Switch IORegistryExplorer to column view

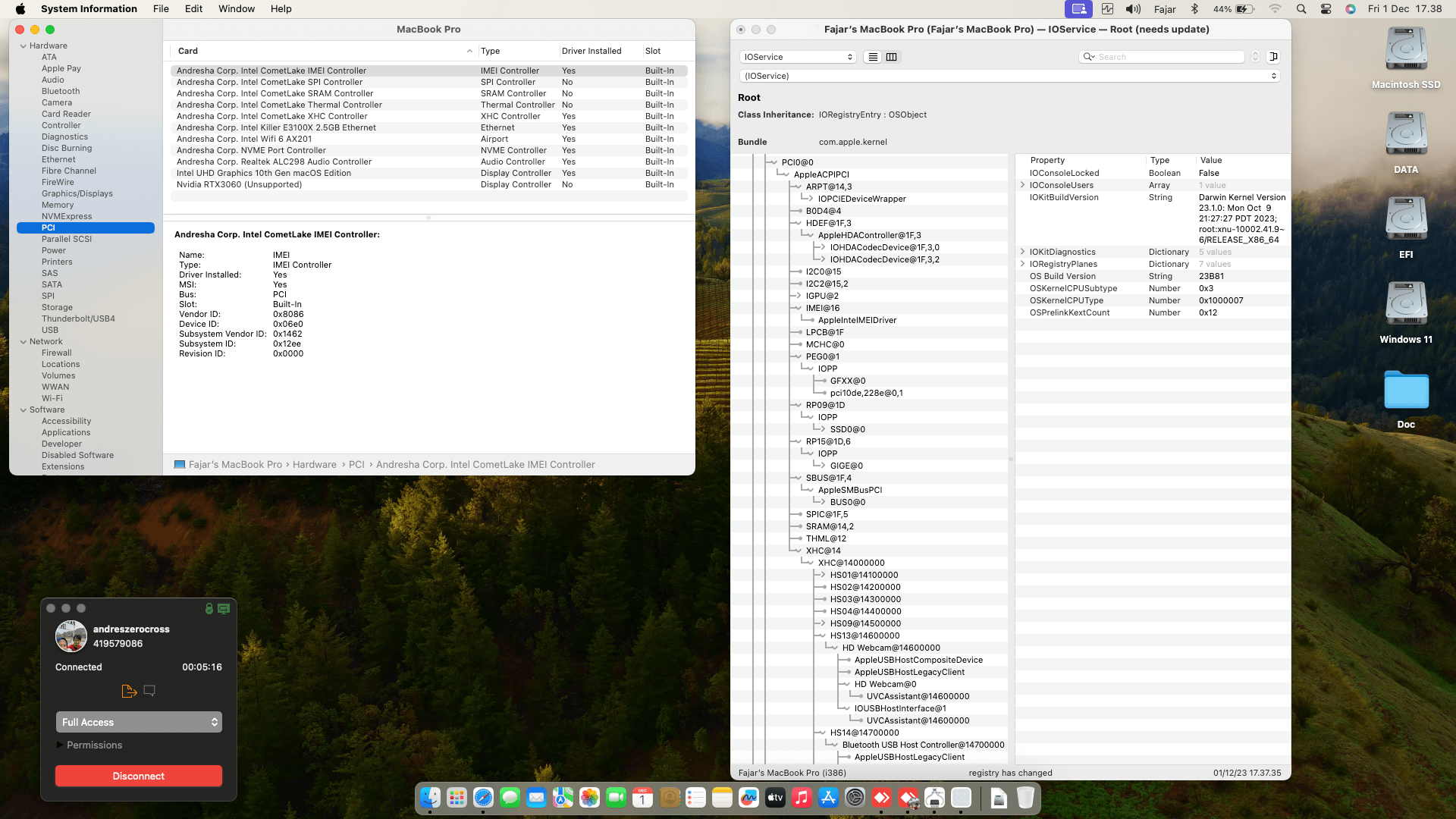pyautogui.click(x=892, y=57)
